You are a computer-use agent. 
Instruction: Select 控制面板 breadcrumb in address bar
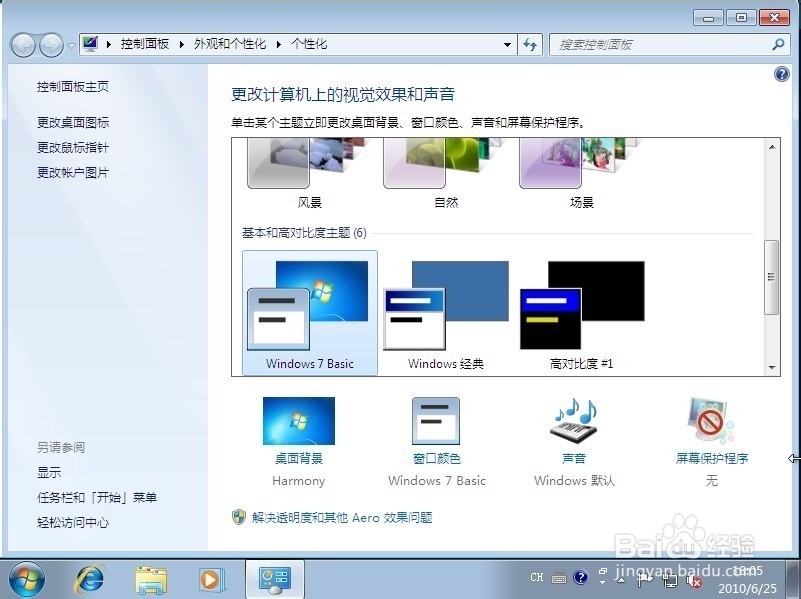pyautogui.click(x=145, y=44)
